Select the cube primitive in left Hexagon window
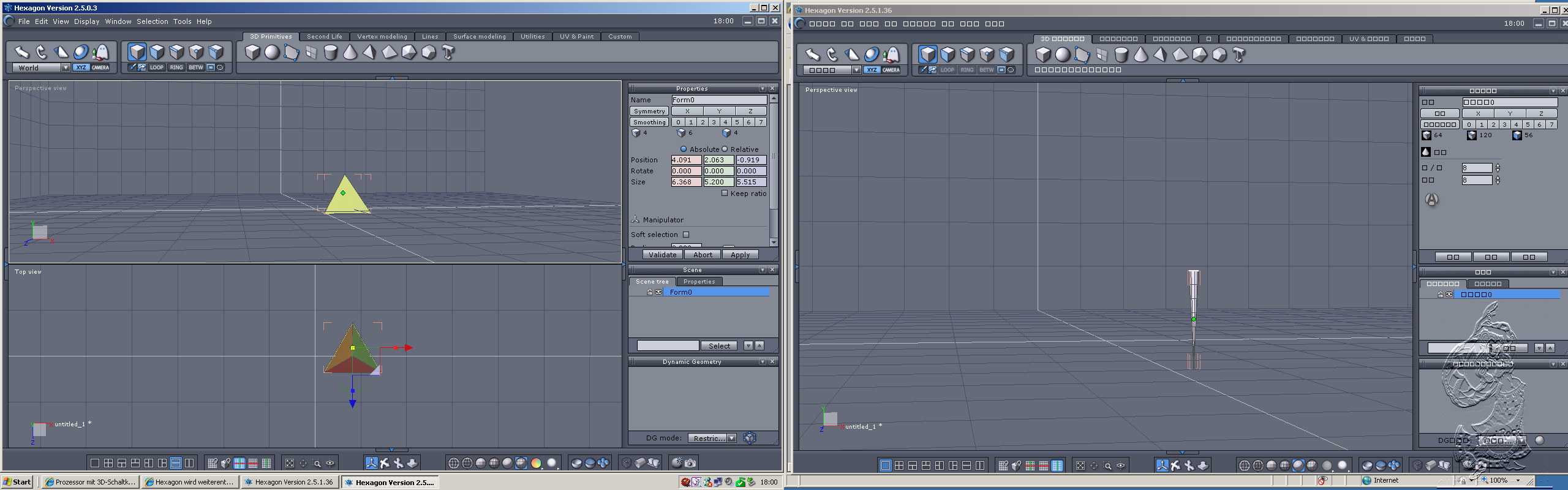 point(252,53)
